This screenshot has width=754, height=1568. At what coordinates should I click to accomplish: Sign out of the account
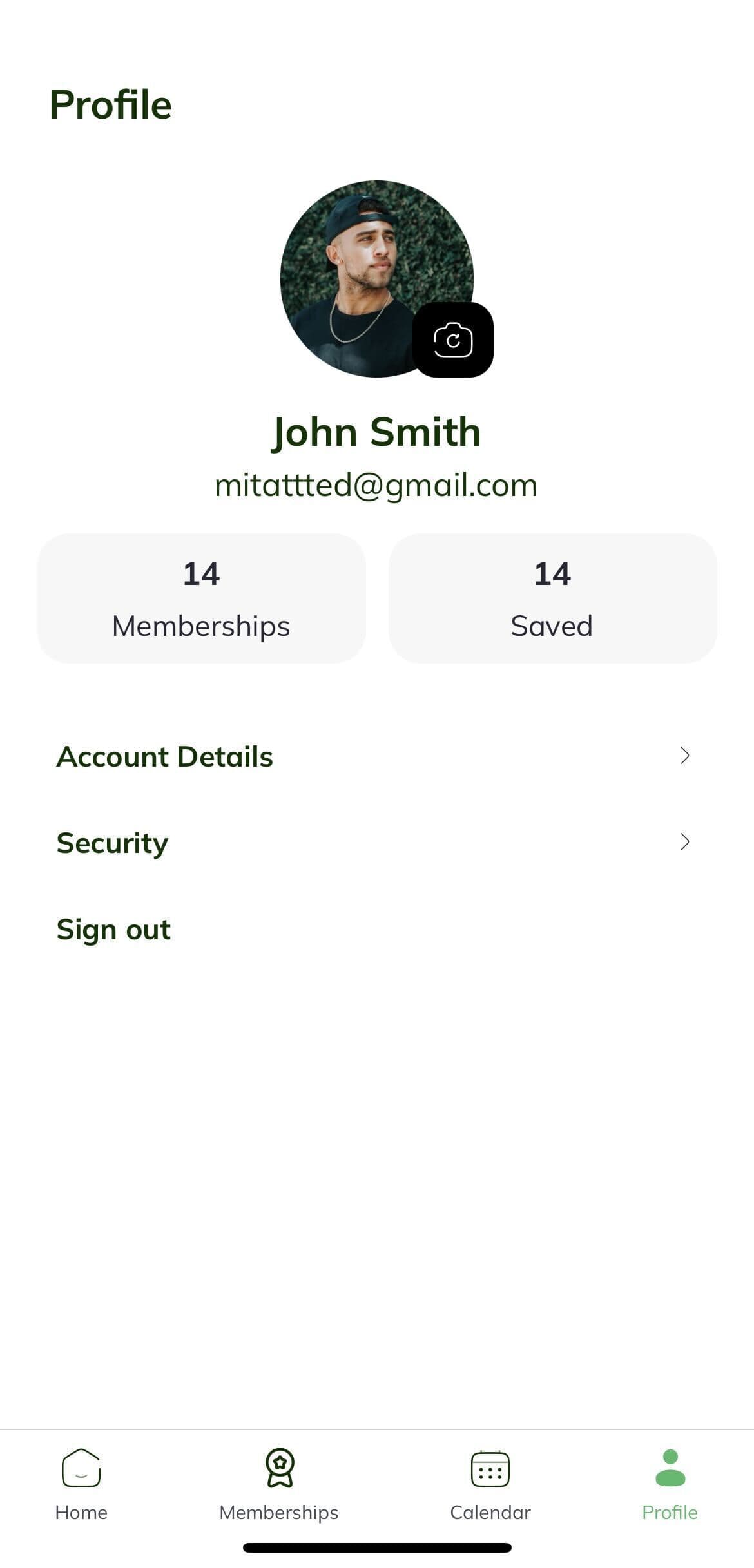click(114, 930)
